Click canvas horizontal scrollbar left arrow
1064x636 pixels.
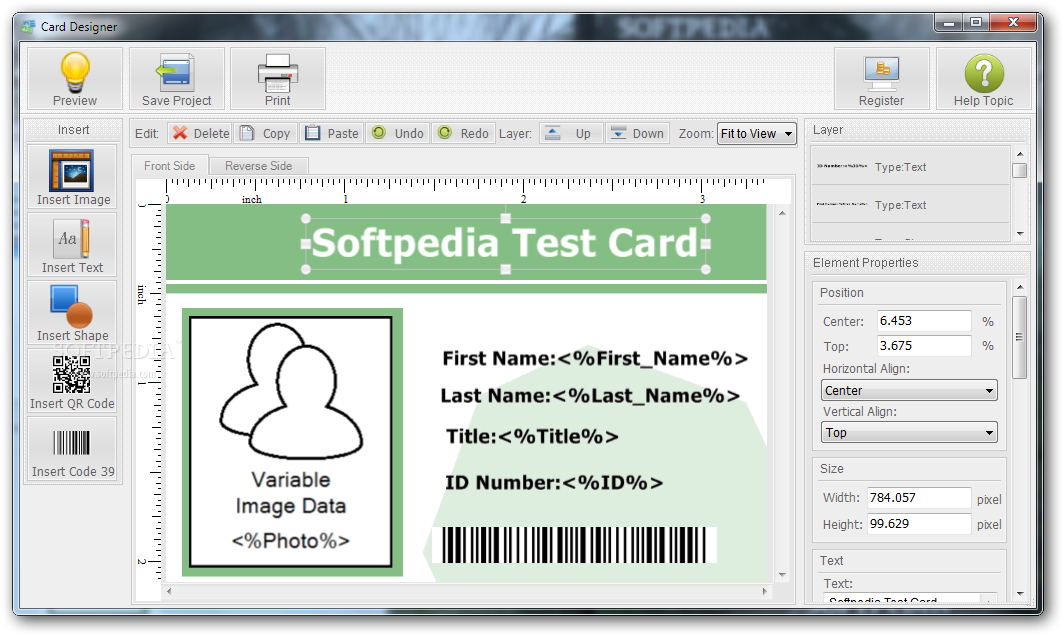[x=169, y=591]
